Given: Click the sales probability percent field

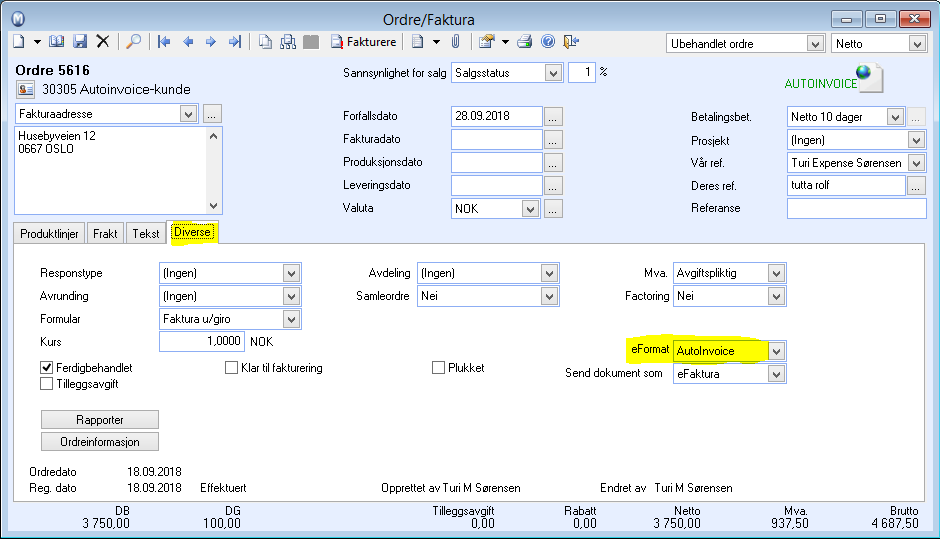Looking at the screenshot, I should pos(582,73).
